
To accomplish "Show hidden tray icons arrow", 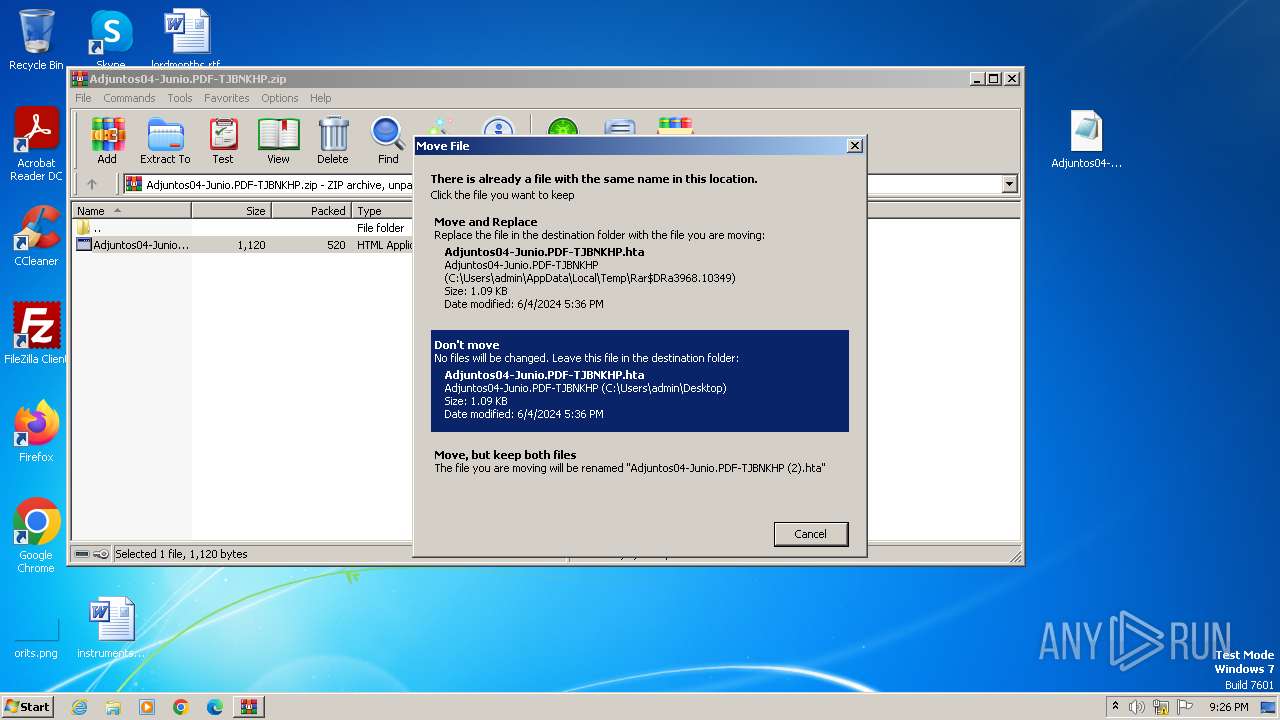I will click(x=1115, y=706).
